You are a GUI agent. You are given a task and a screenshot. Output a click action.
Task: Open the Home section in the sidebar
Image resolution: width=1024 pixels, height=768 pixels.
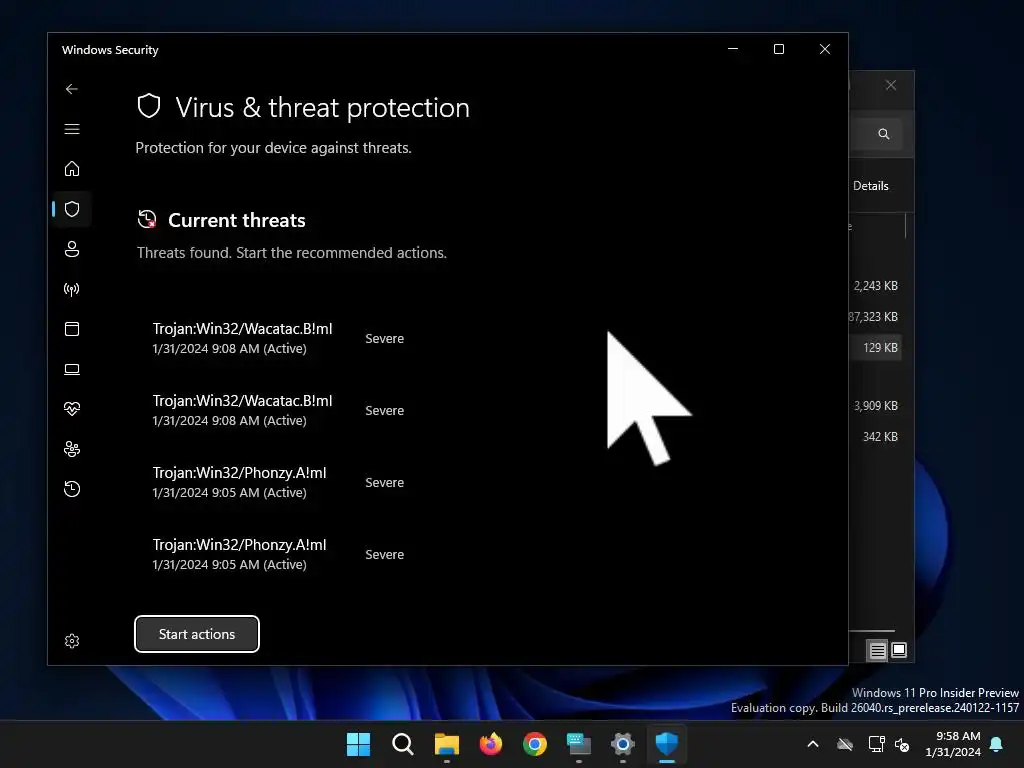[72, 169]
